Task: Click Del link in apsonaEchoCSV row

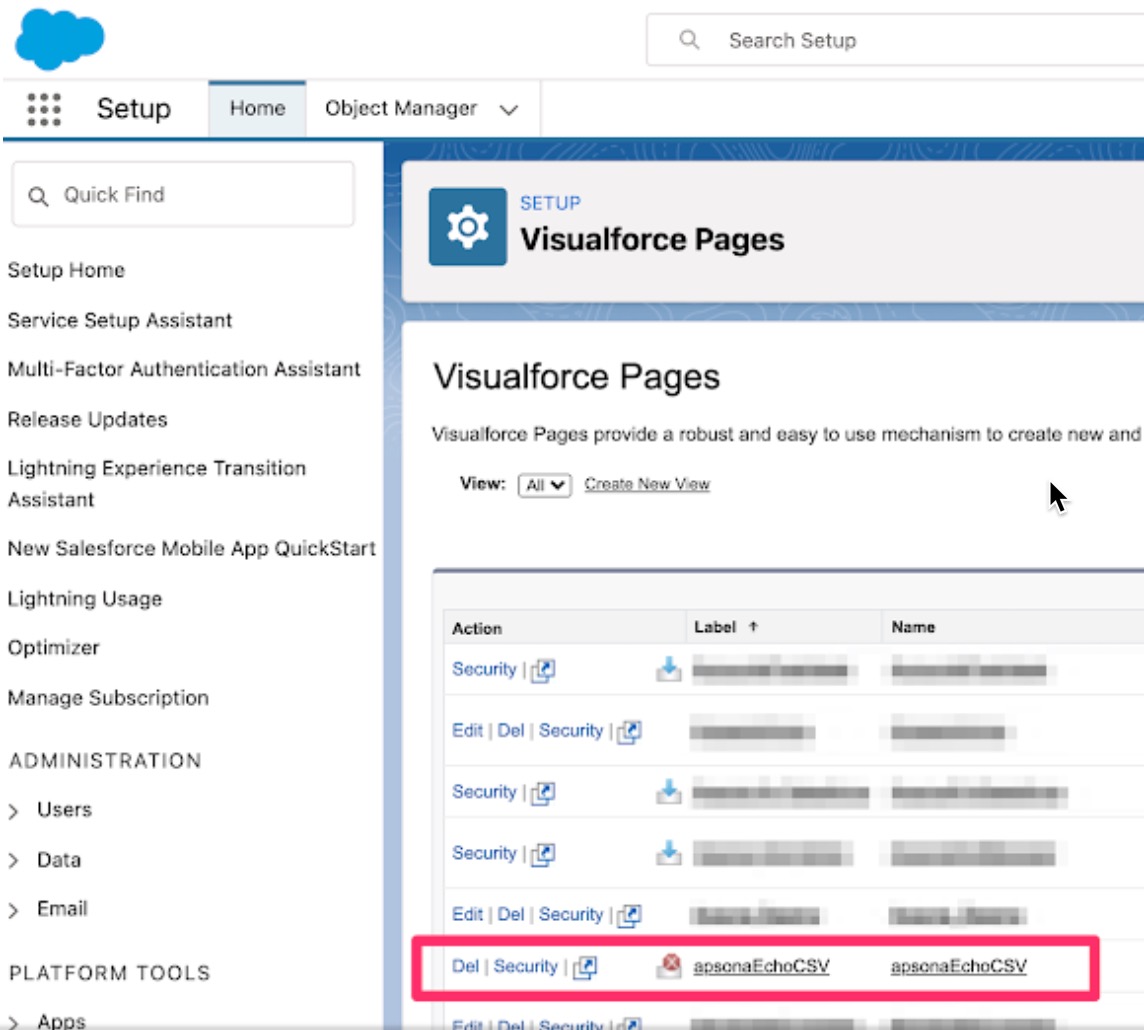Action: (x=465, y=967)
